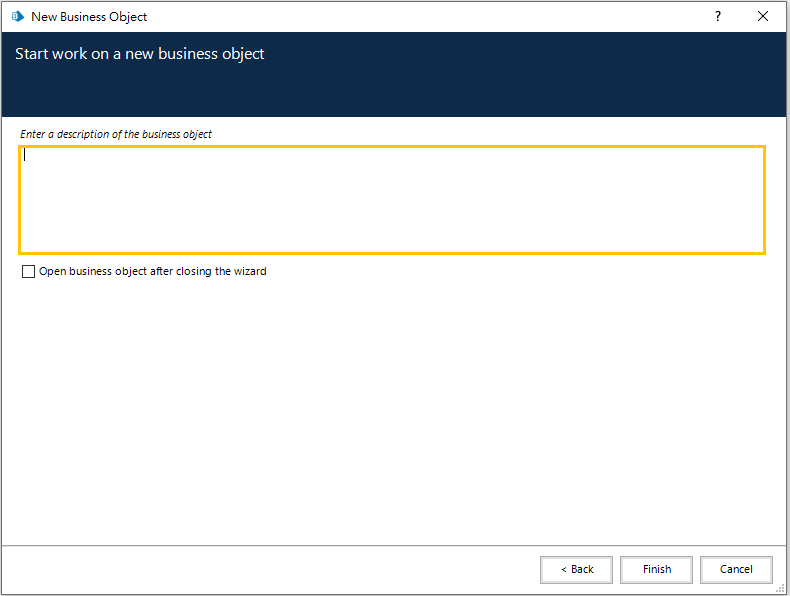
Task: Click the 'New Business Object' title bar text
Action: (x=89, y=17)
